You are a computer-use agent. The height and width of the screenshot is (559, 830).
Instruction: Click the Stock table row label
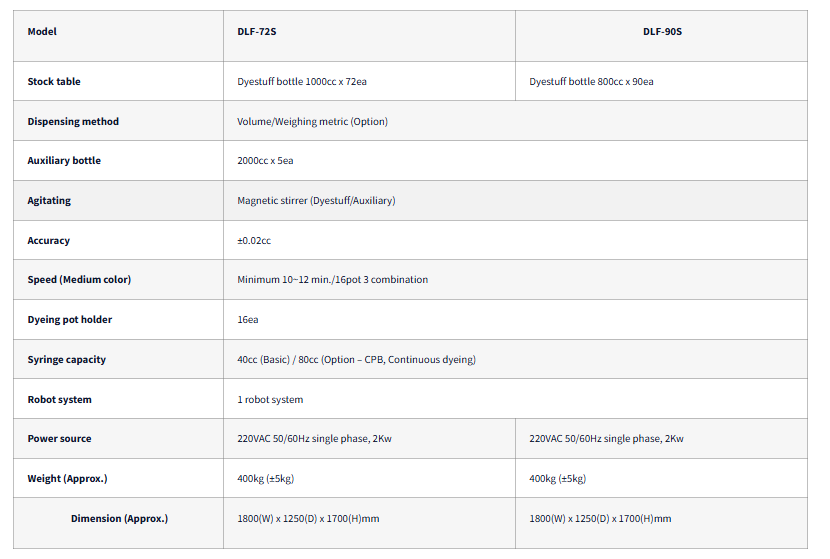point(54,81)
